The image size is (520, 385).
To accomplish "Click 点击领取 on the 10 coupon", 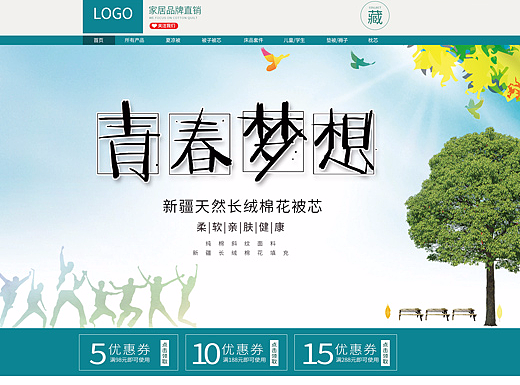I will coord(274,353).
